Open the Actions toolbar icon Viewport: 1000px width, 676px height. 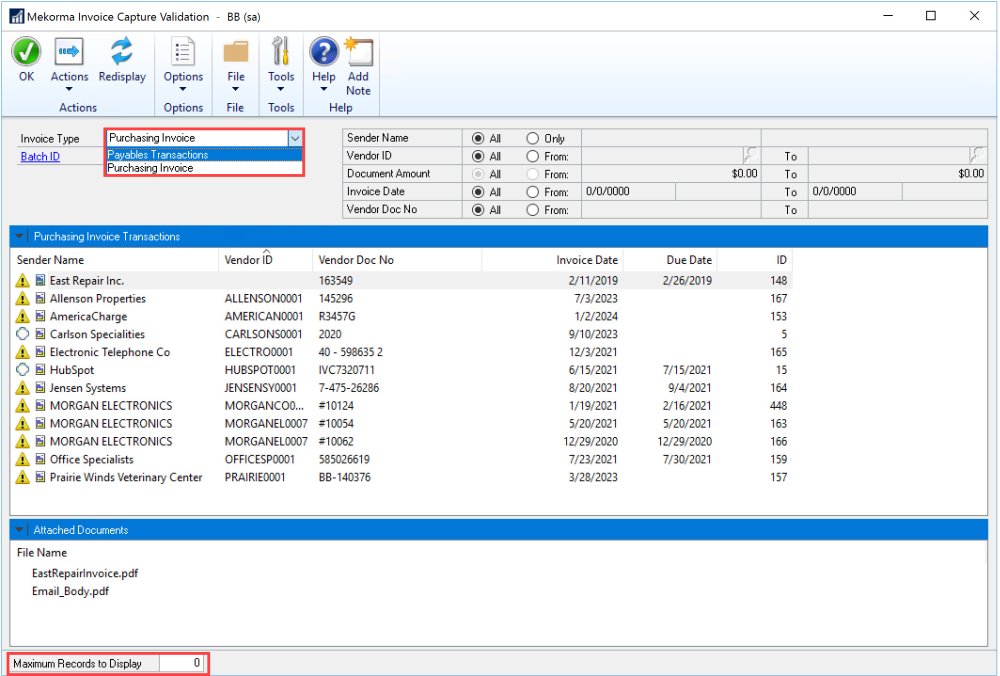click(69, 53)
